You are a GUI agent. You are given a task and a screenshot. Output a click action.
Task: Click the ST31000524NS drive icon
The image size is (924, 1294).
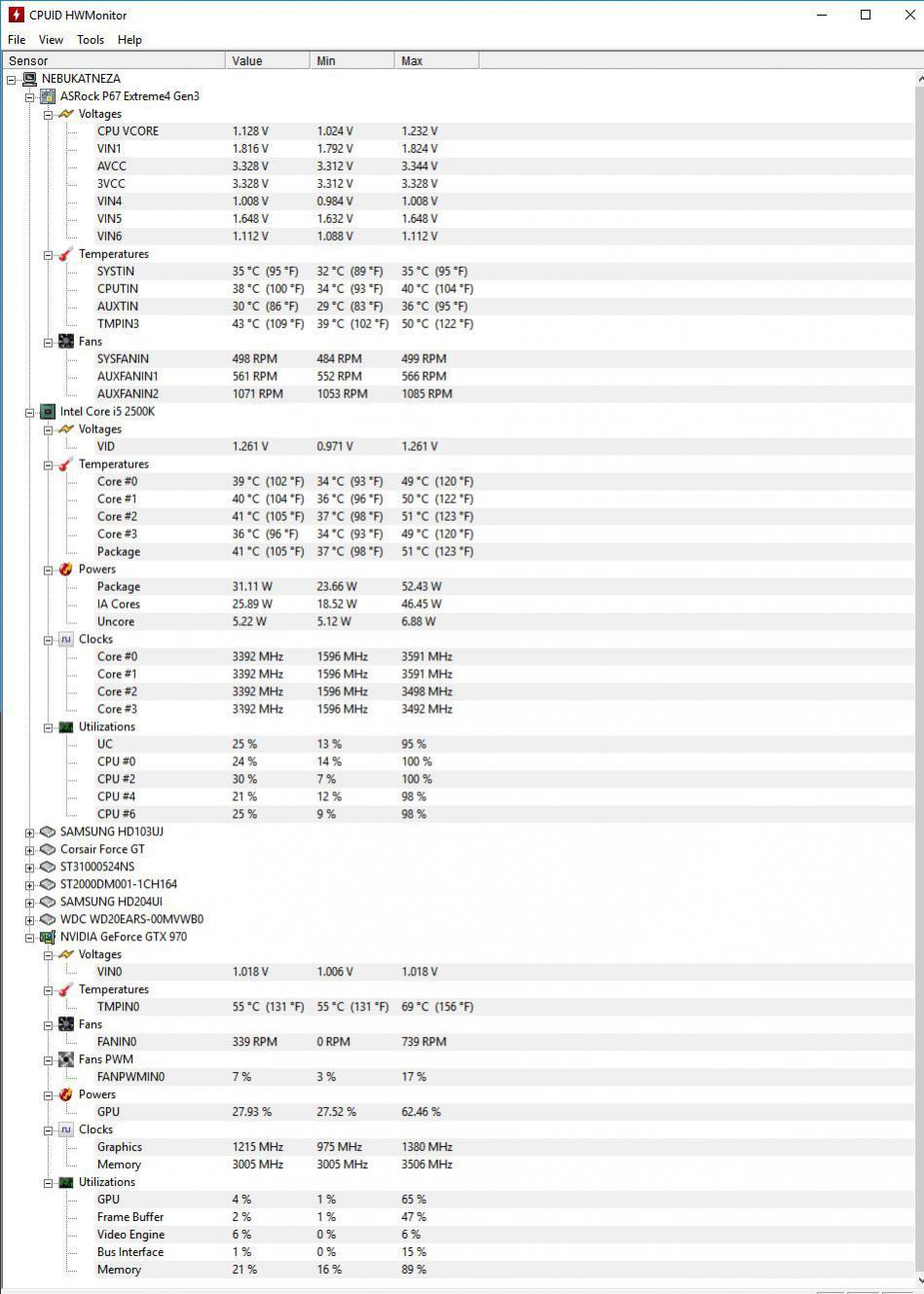pos(48,868)
